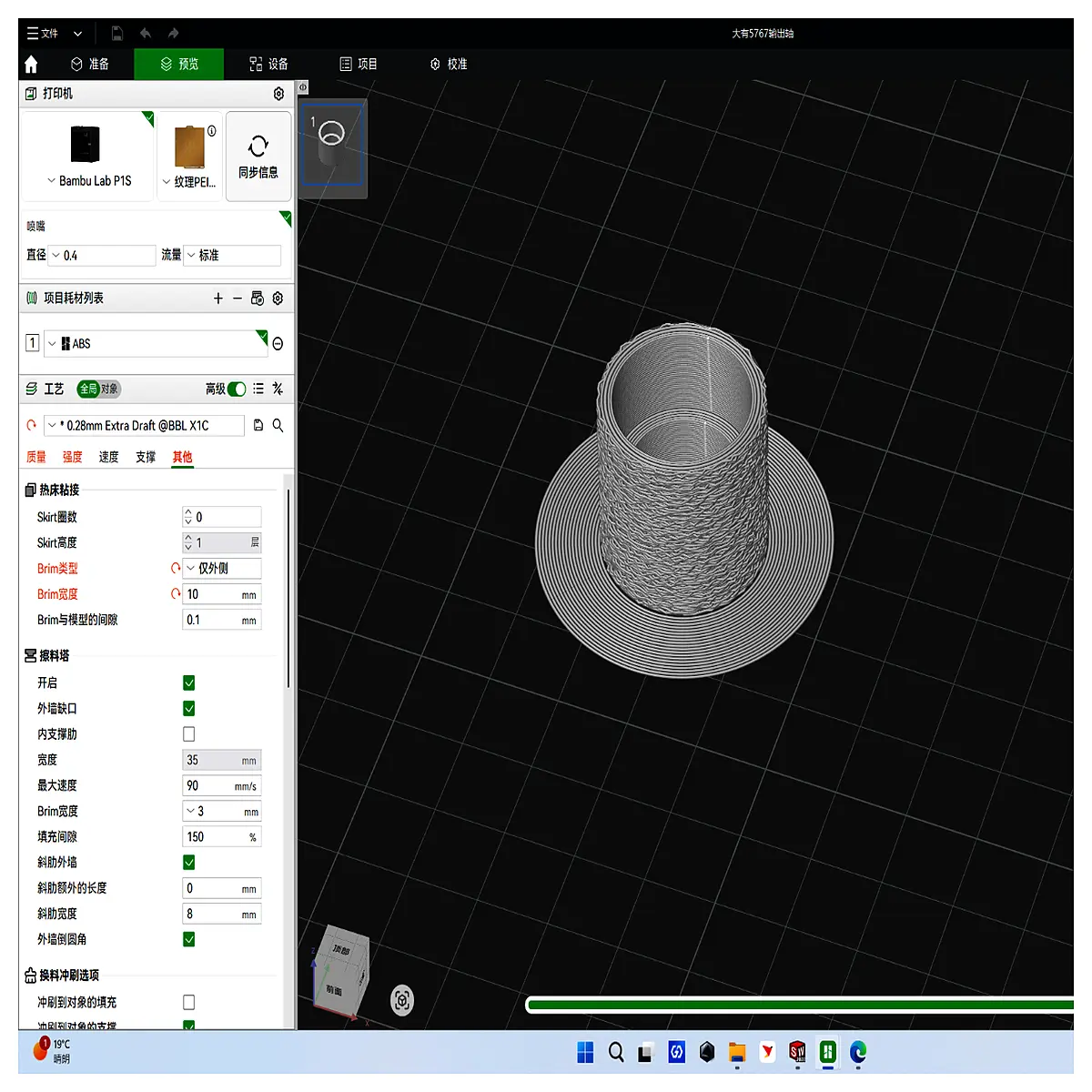1092x1092 pixels.
Task: Click the edit icon next to ABS filament
Action: tap(278, 344)
